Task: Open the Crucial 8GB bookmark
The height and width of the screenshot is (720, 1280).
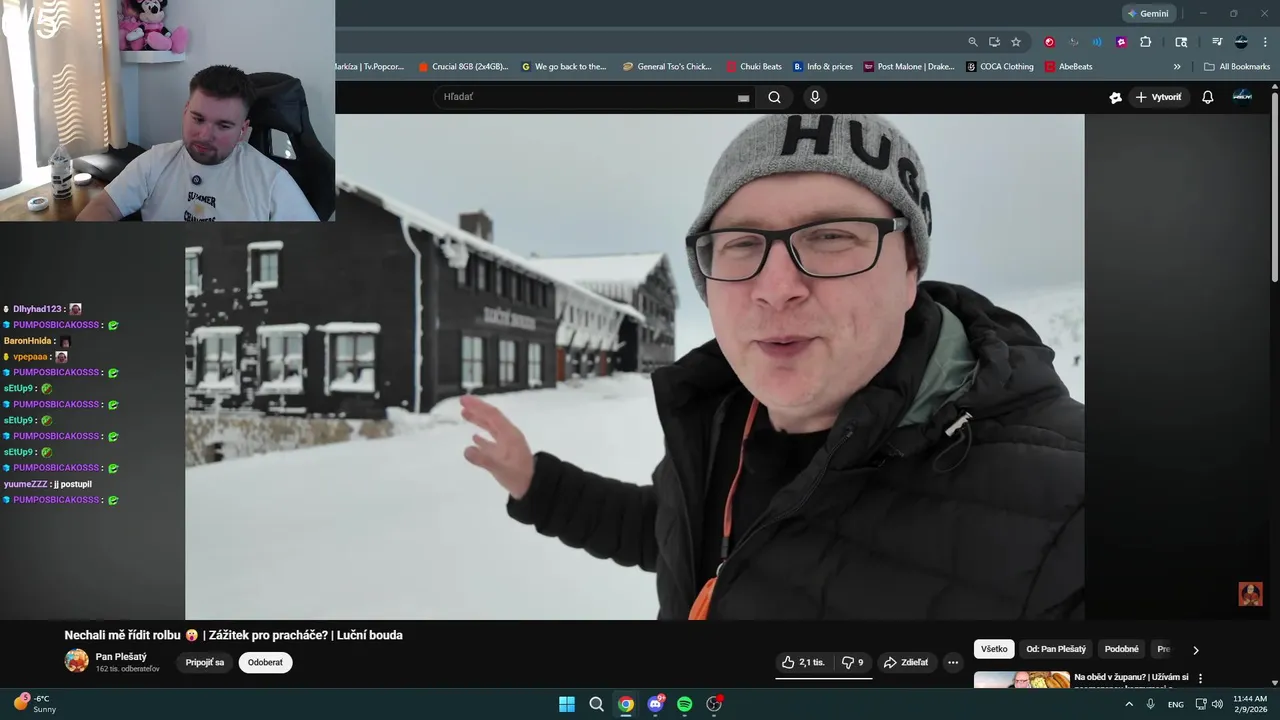Action: 463,67
